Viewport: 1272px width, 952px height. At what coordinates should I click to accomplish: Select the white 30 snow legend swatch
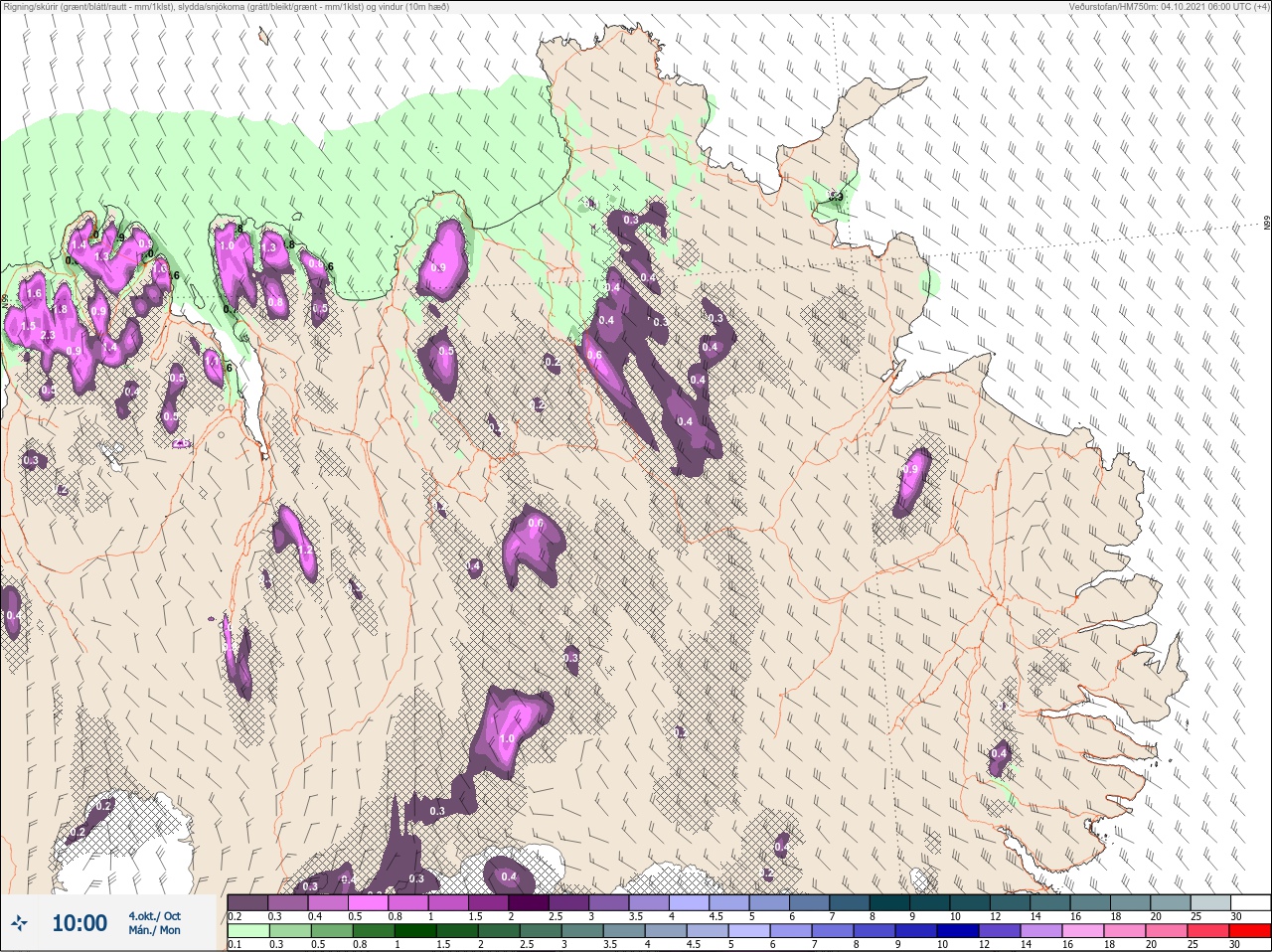click(x=1249, y=902)
